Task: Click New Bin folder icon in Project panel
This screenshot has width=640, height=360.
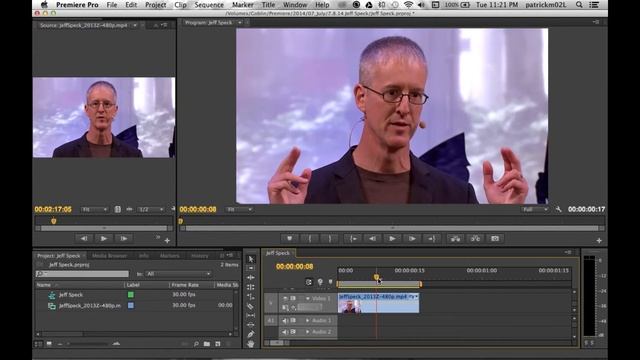Action: pos(207,344)
